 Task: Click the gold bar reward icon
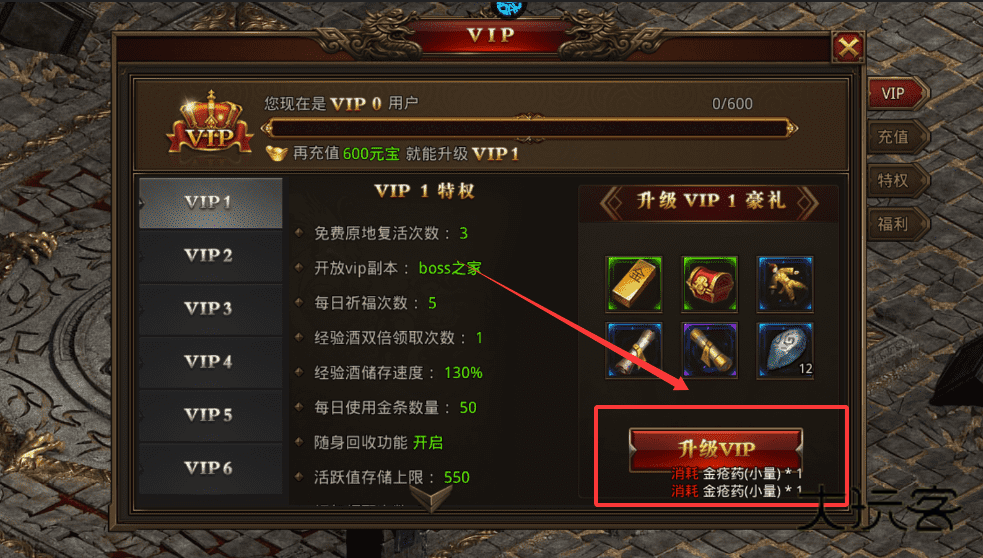coord(634,283)
